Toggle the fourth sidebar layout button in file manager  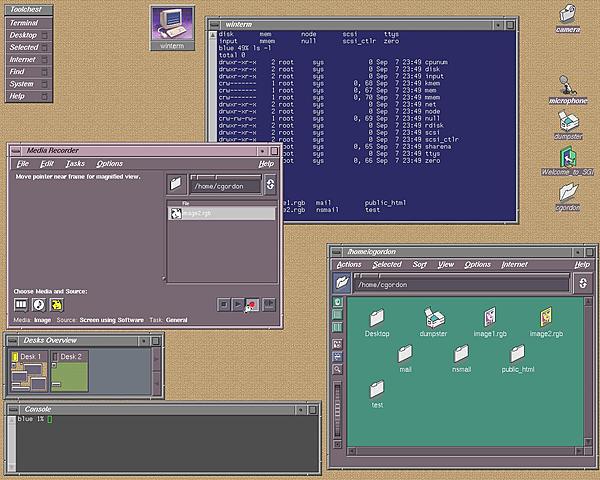[x=337, y=344]
